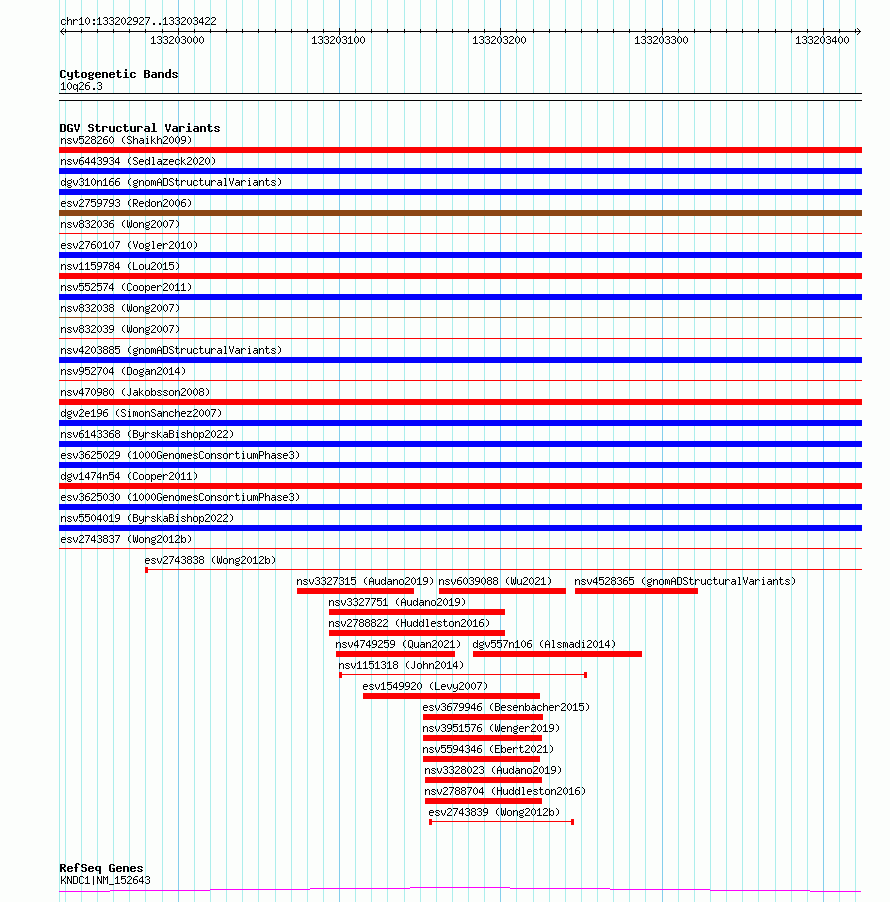Image resolution: width=890 pixels, height=902 pixels.
Task: Select esv3625030 (1000GenomesConsortiumPhase3) label
Action: [180, 497]
